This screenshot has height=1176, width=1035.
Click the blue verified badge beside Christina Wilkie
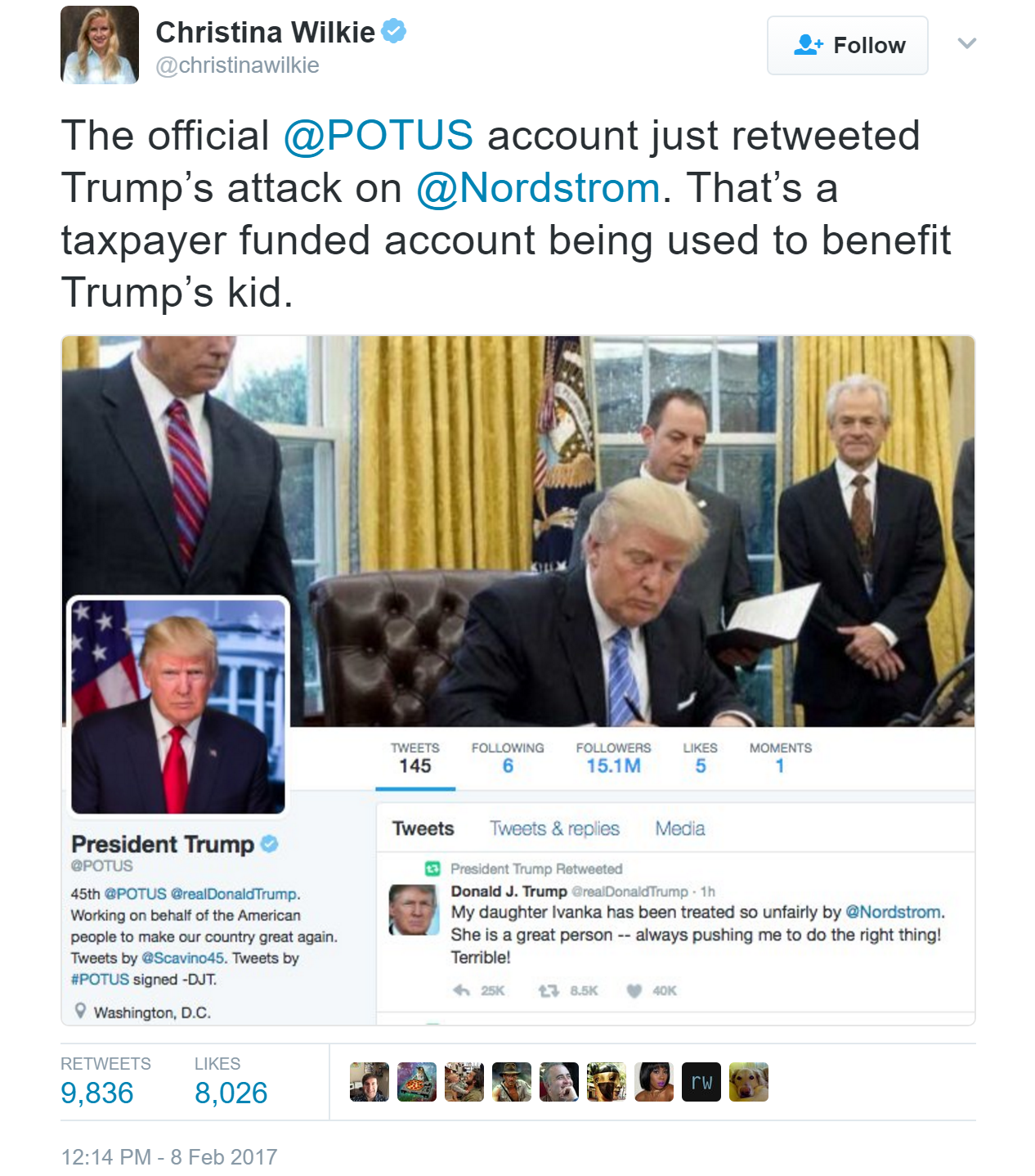pyautogui.click(x=394, y=32)
